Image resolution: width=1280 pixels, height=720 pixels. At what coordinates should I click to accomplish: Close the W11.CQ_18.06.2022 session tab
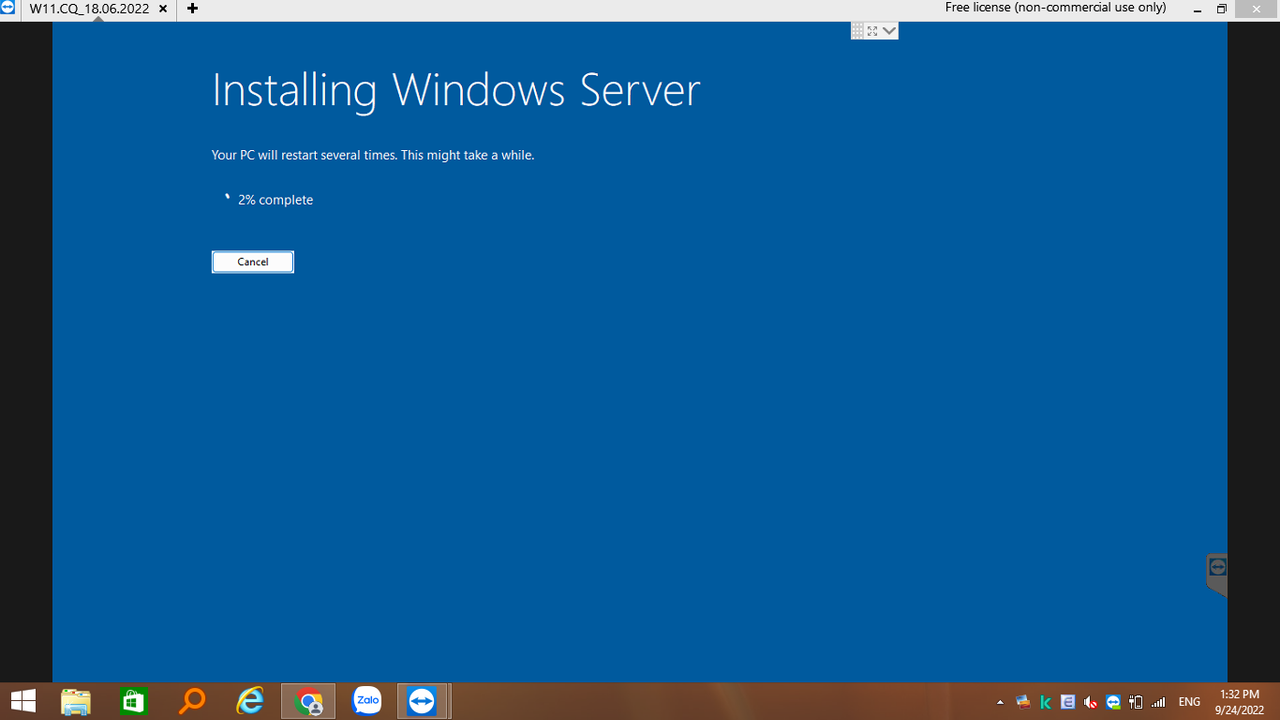coord(163,8)
